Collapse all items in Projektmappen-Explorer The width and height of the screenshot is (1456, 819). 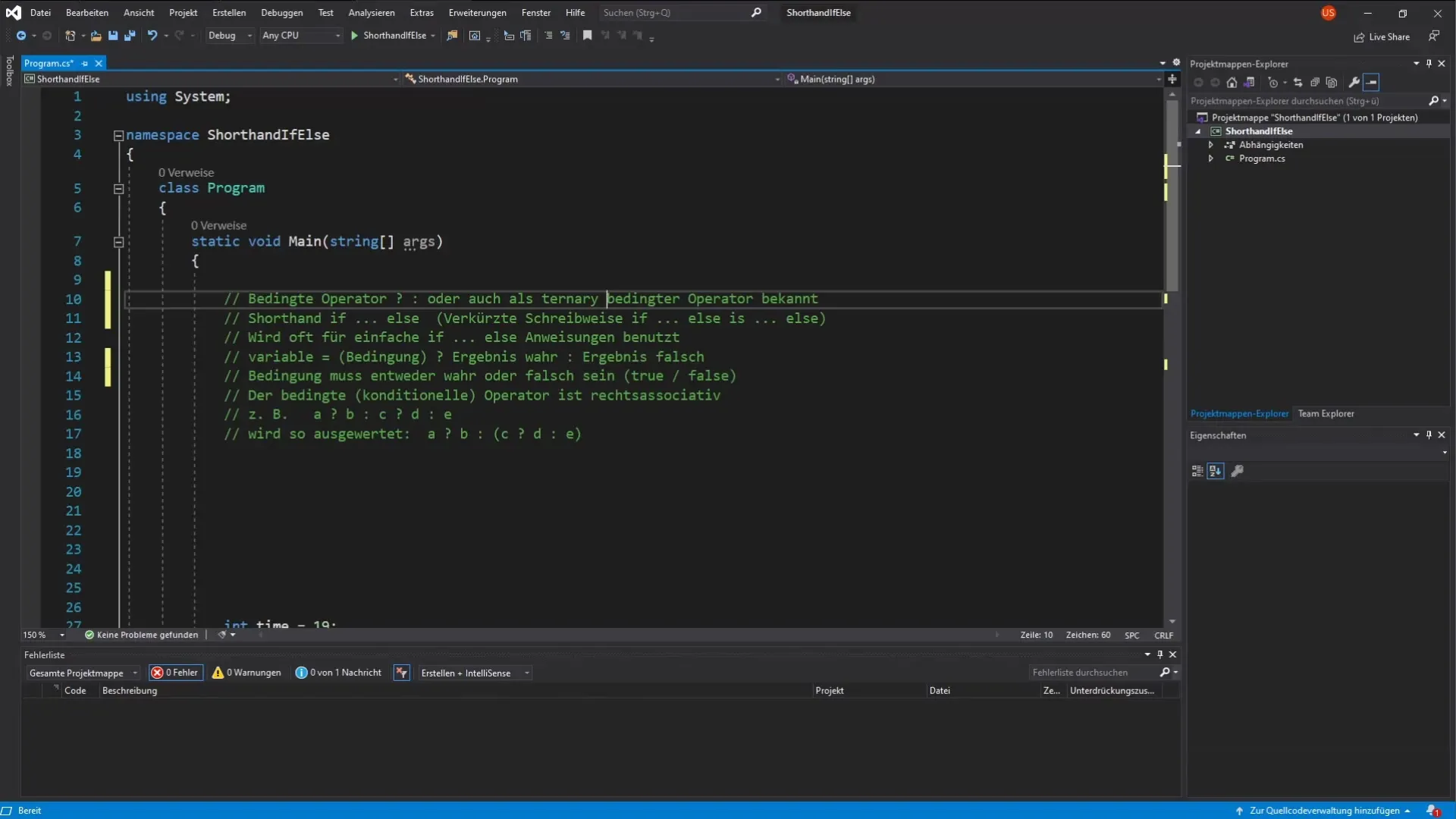(1315, 83)
